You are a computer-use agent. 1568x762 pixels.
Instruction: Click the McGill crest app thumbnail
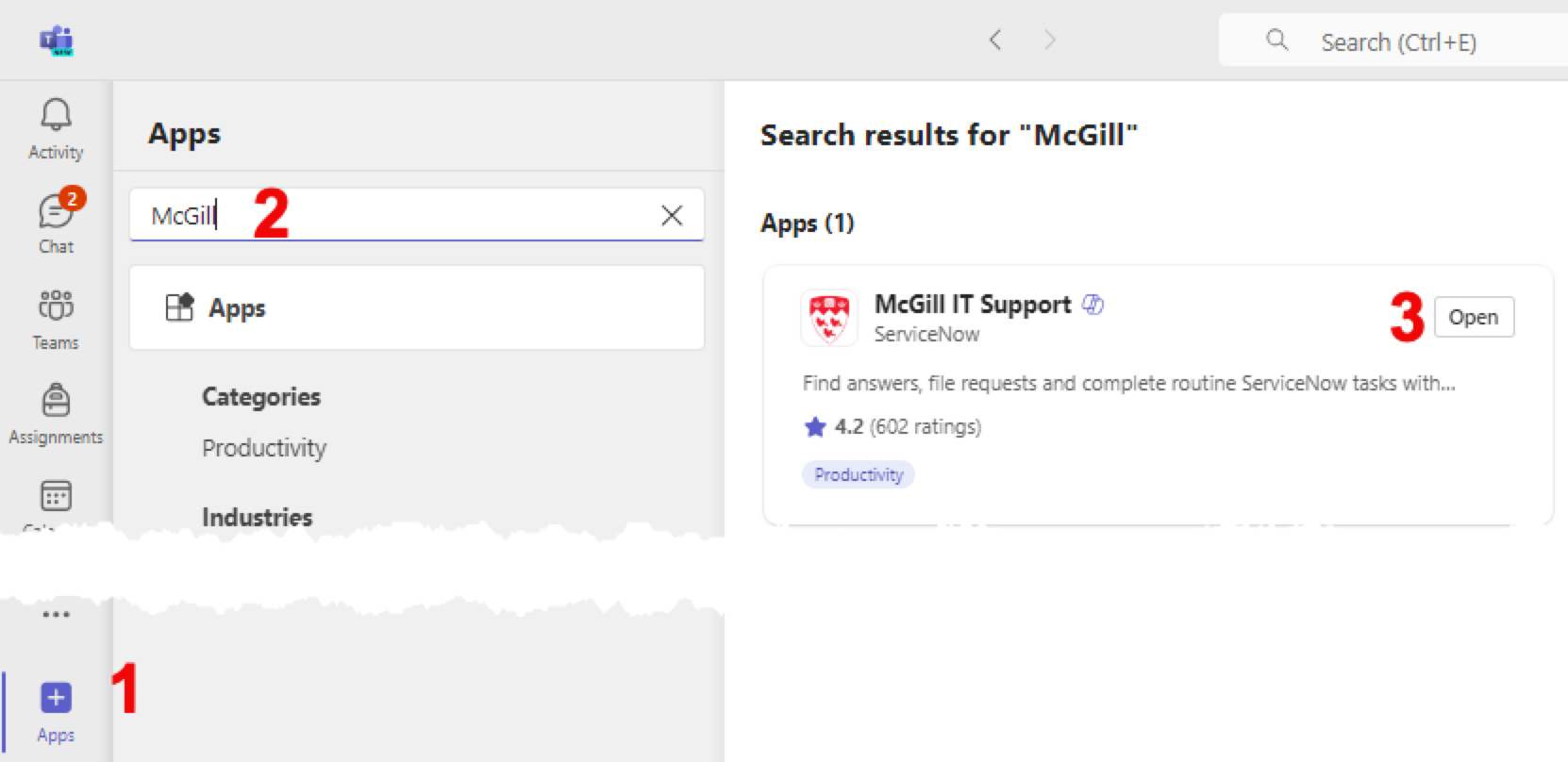[829, 318]
